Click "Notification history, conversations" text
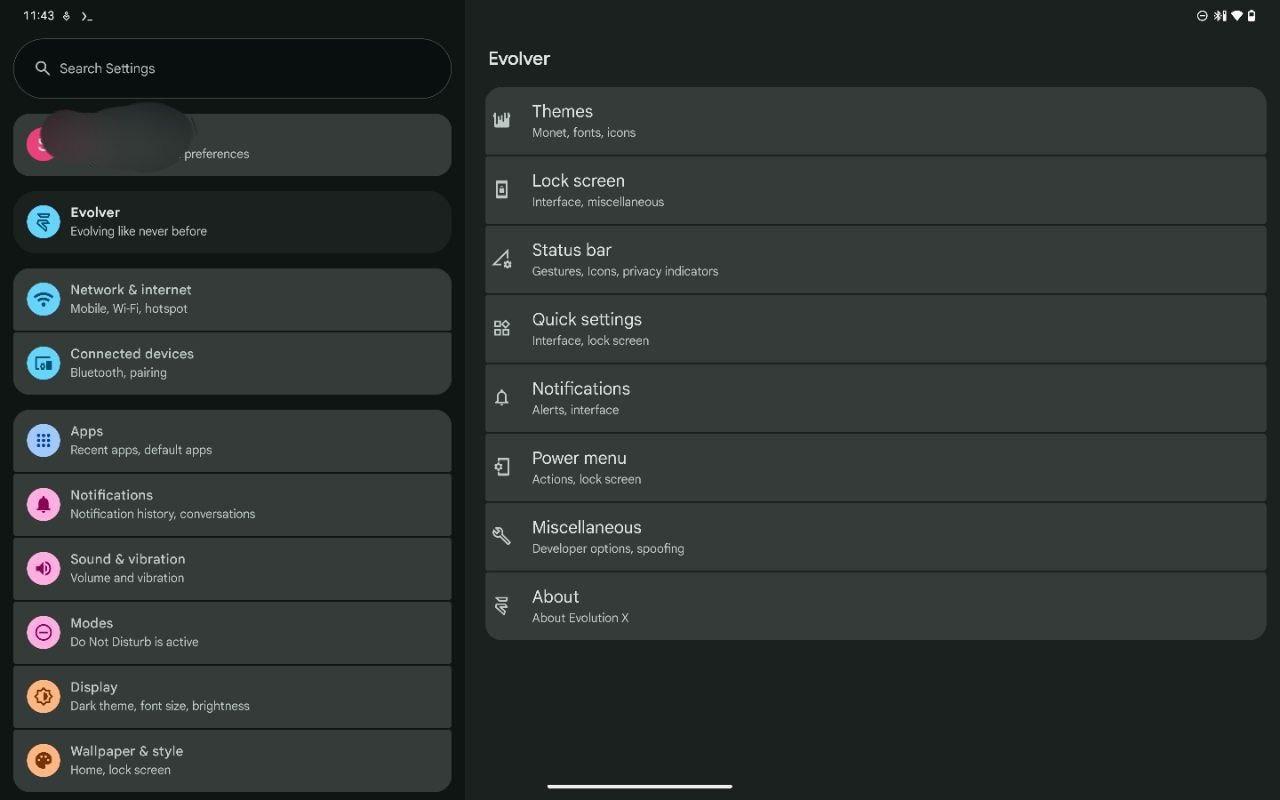This screenshot has width=1280, height=800. 162,514
